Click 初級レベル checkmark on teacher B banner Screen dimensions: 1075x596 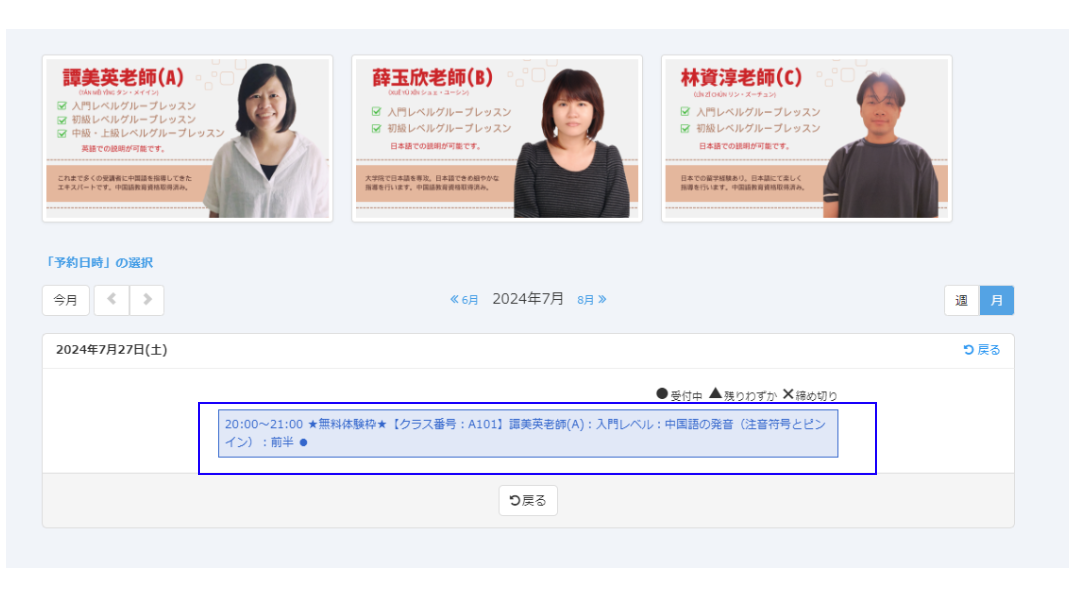click(376, 128)
